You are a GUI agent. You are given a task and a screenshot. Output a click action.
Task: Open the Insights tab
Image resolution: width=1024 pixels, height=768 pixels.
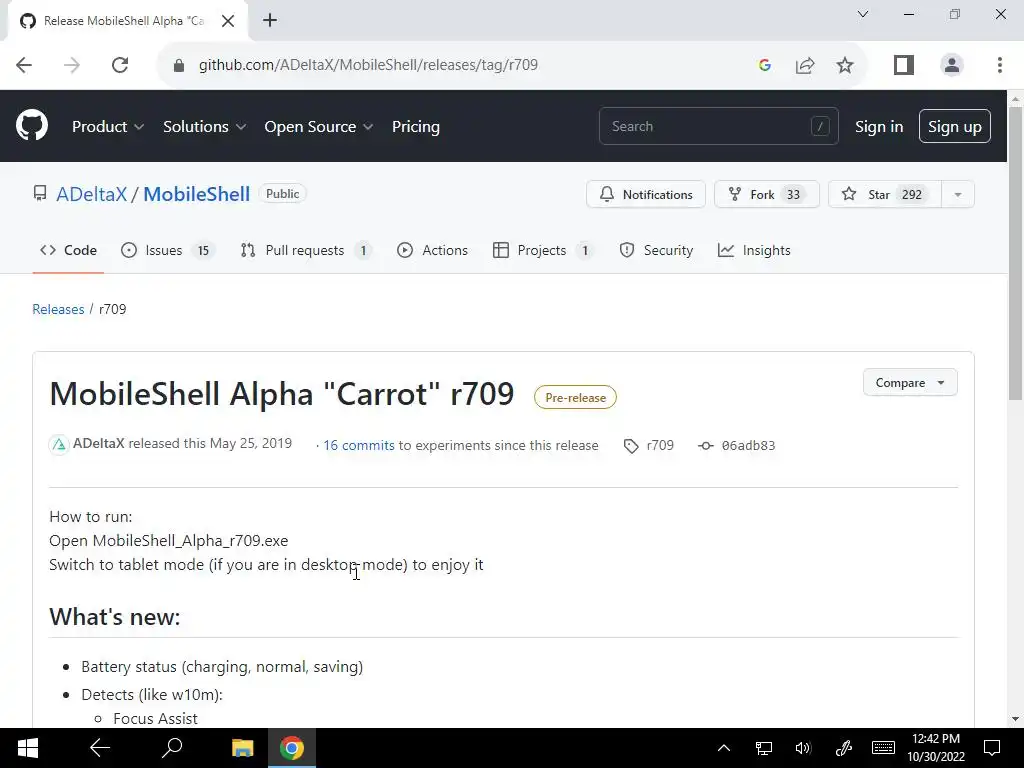754,250
